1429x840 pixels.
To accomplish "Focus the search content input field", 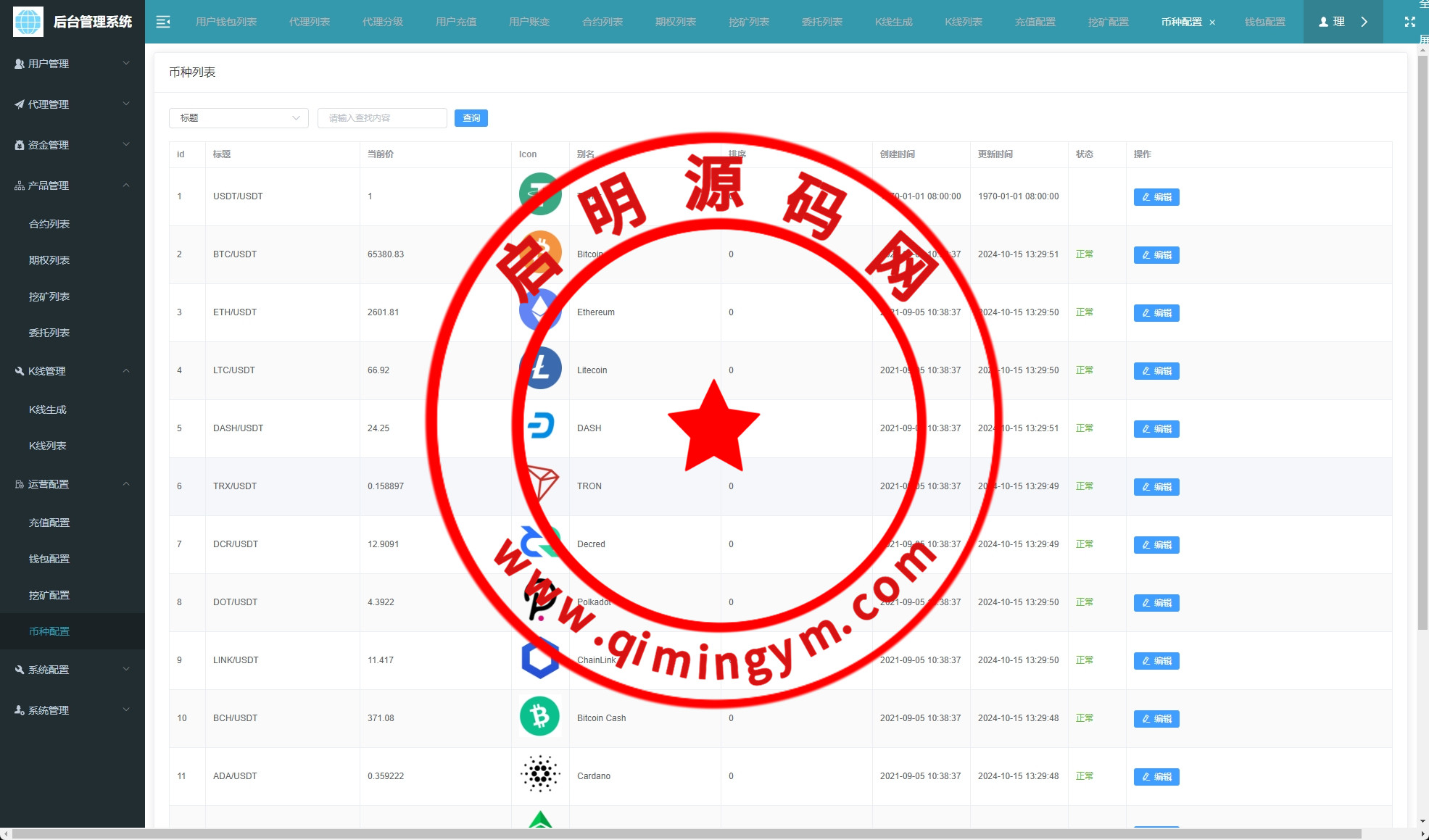I will point(382,118).
